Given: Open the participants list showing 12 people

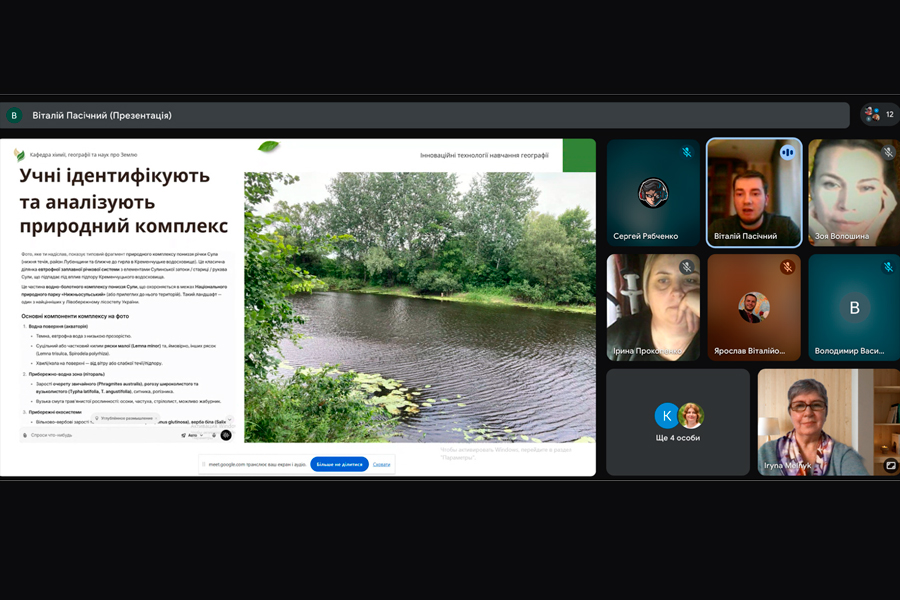Looking at the screenshot, I should pos(880,114).
